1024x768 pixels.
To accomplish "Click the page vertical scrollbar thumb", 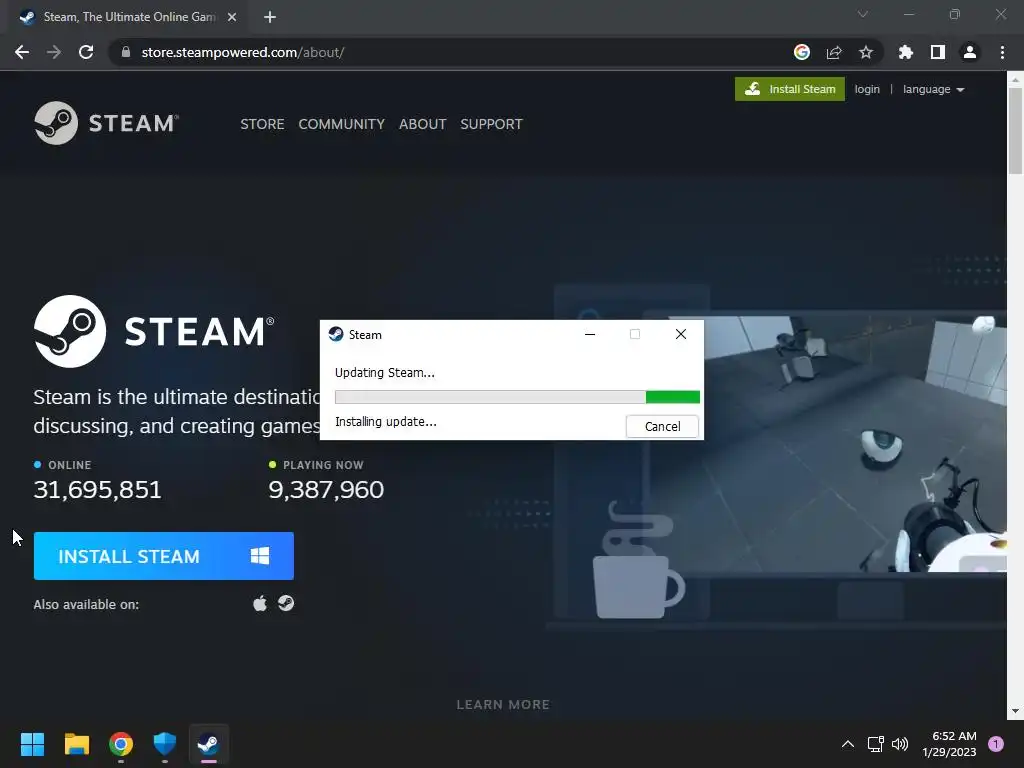I will tap(1015, 131).
